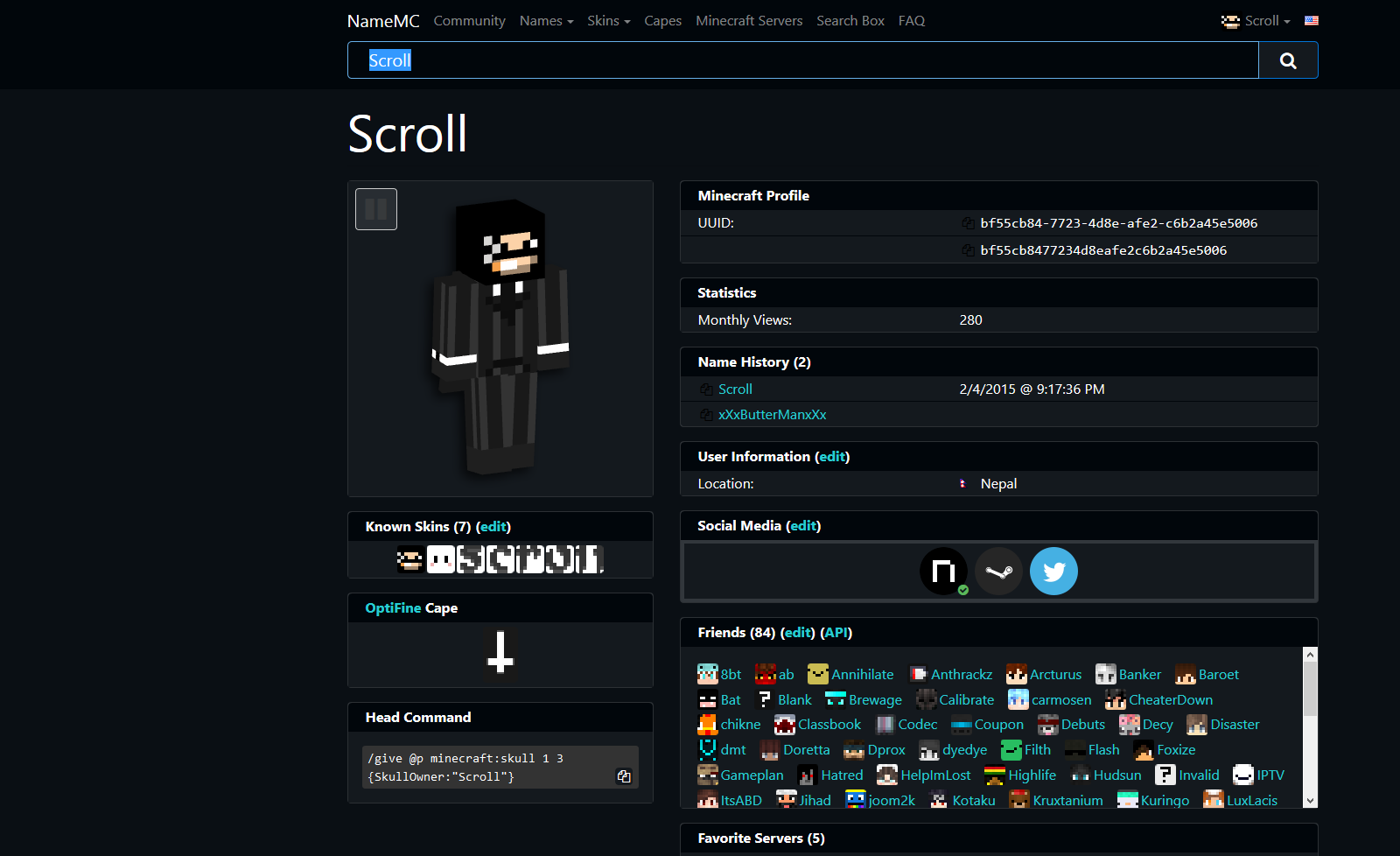This screenshot has height=856, width=1400.
Task: Open friend dmt's avatar icon
Action: (707, 749)
